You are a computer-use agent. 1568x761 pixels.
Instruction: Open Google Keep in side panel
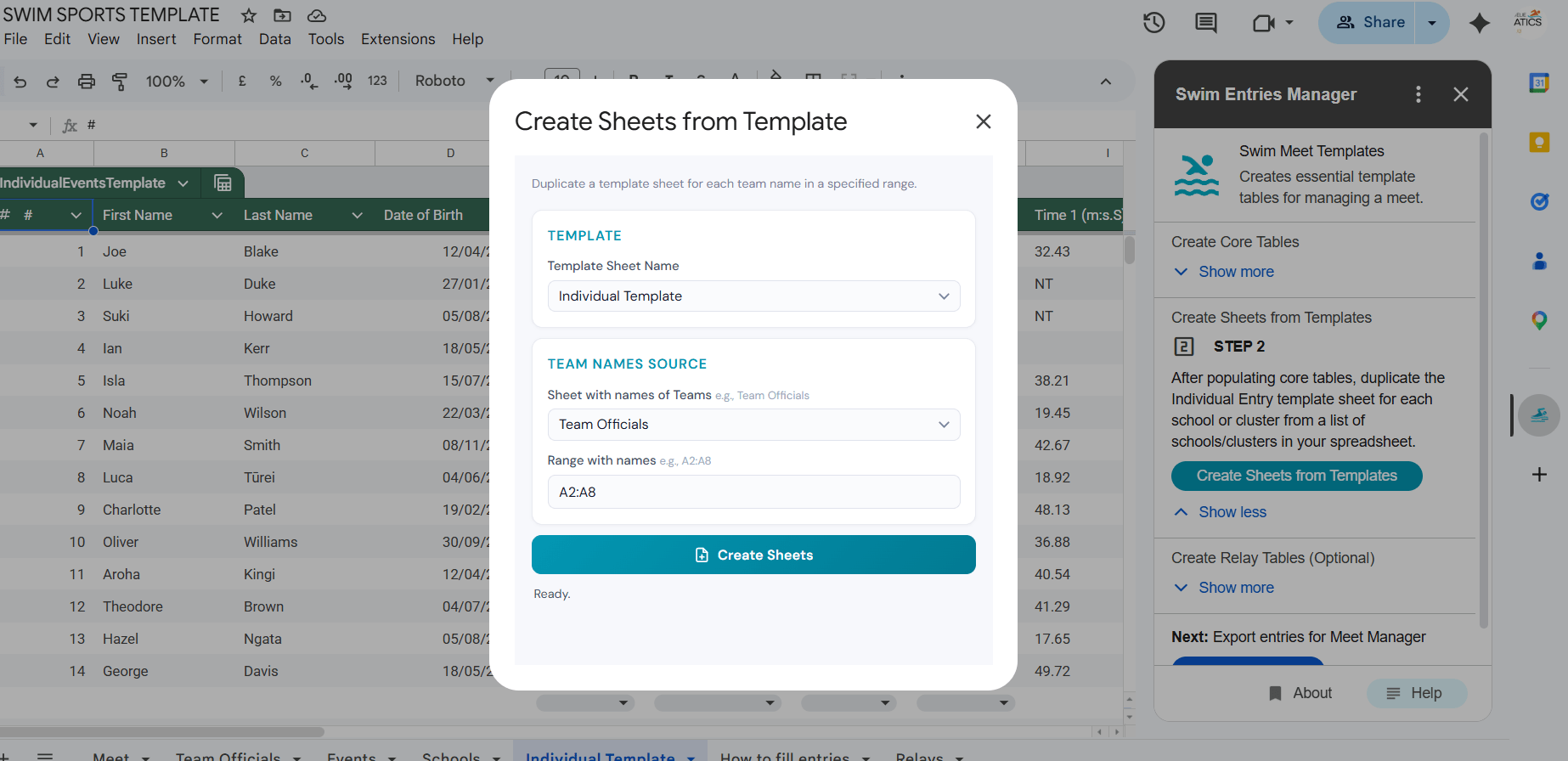tap(1539, 142)
